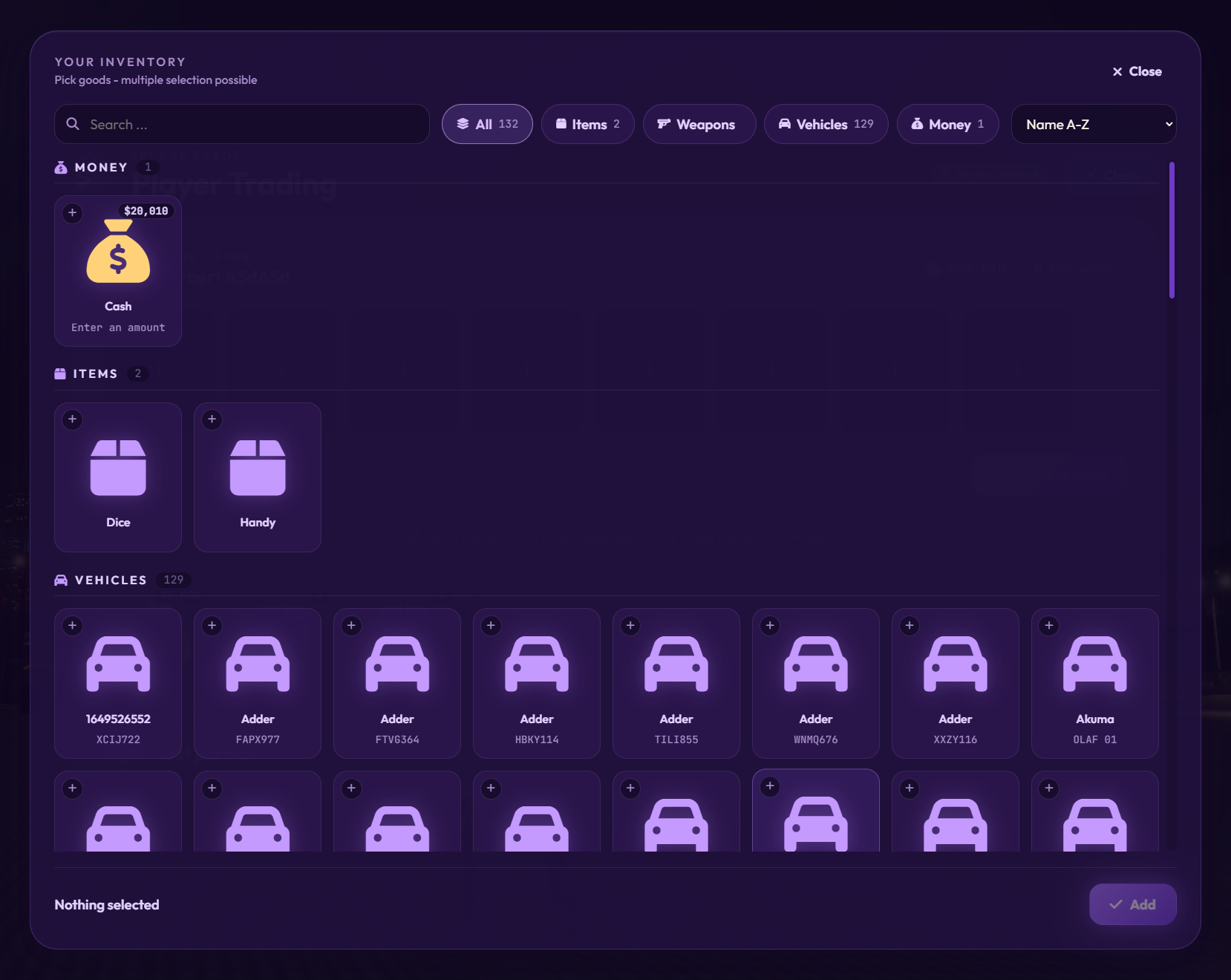Pick the car icon labeled 1649526552
The height and width of the screenshot is (980, 1231).
click(x=118, y=664)
